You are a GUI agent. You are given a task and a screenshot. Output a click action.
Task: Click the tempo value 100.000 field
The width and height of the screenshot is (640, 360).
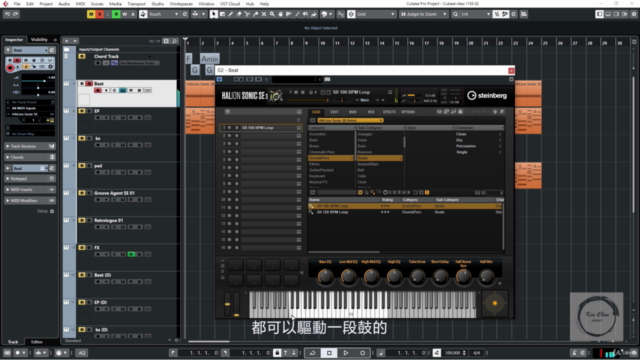point(453,353)
